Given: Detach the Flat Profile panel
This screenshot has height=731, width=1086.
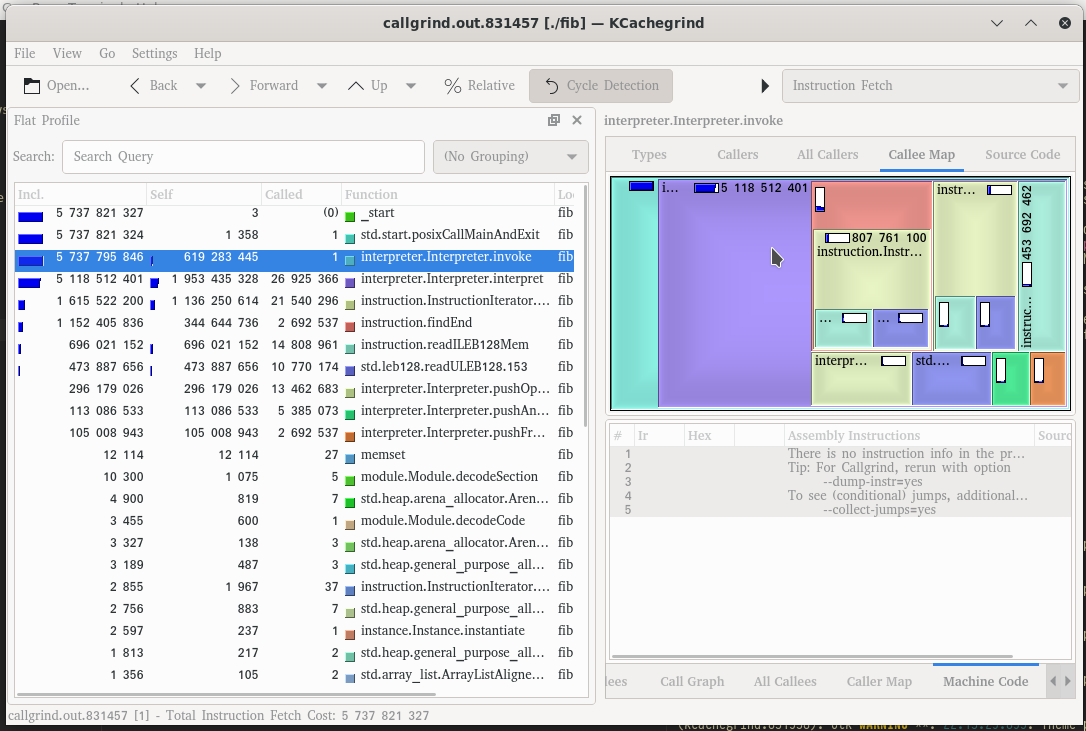Looking at the screenshot, I should click(x=554, y=120).
